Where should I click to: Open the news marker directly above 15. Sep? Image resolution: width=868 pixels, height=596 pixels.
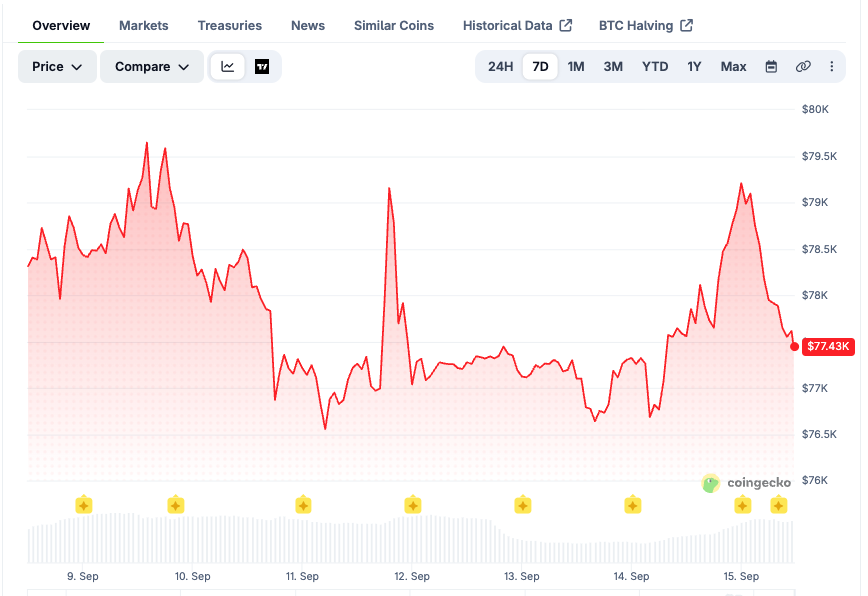pyautogui.click(x=742, y=505)
